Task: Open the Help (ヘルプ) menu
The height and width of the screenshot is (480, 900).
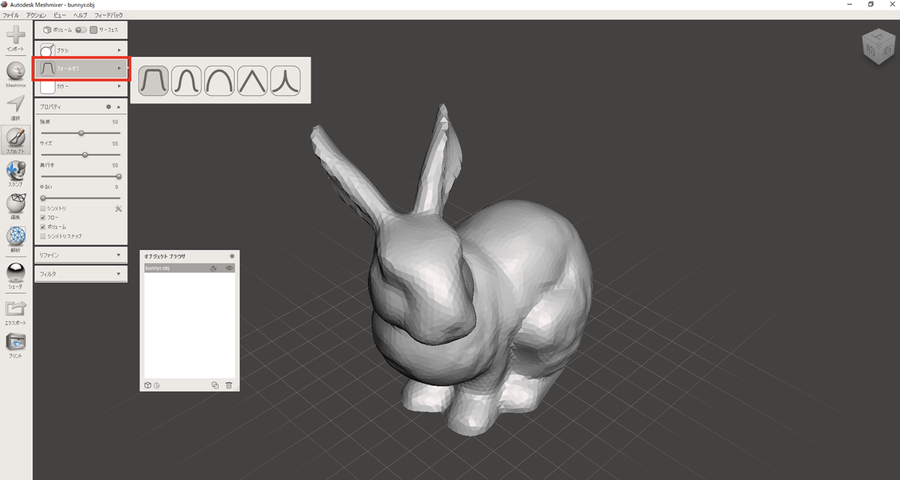Action: (79, 16)
